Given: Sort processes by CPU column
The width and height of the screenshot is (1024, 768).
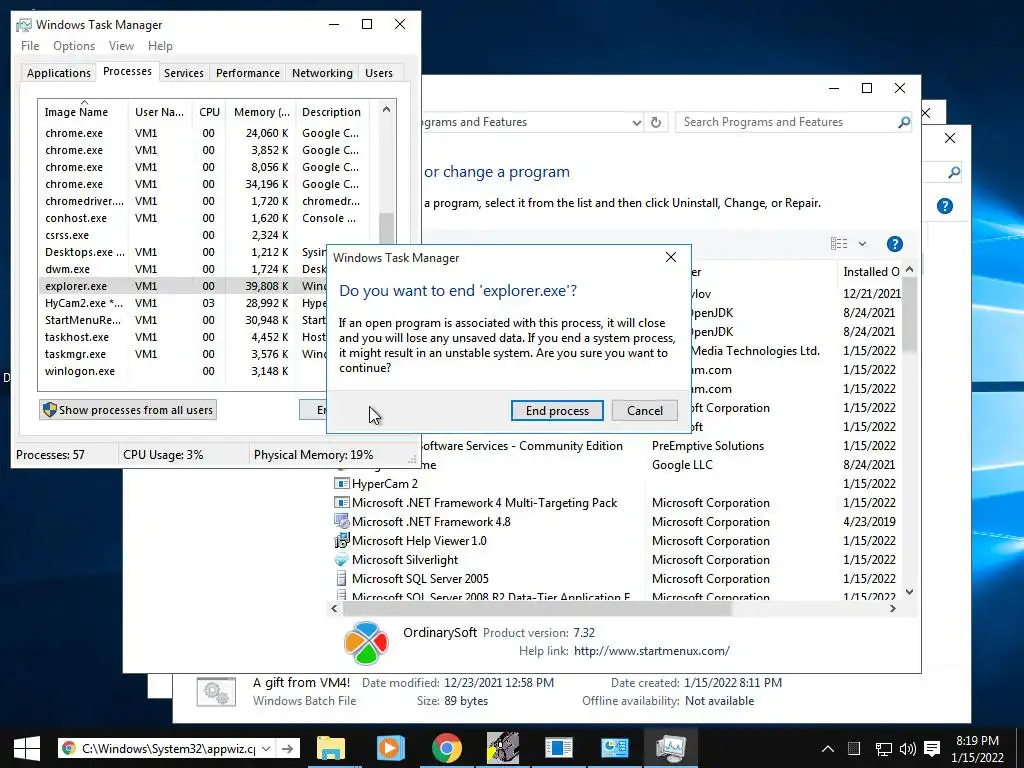Looking at the screenshot, I should click(x=209, y=112).
